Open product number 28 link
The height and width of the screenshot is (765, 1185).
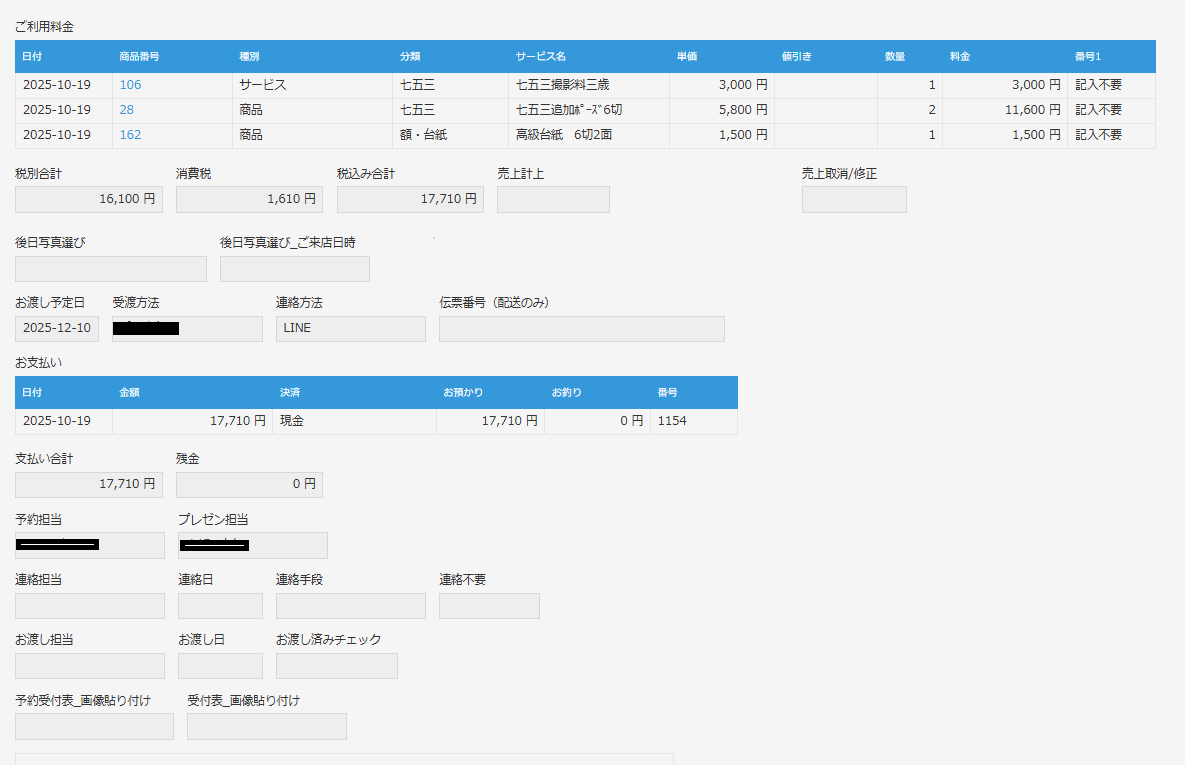click(127, 110)
